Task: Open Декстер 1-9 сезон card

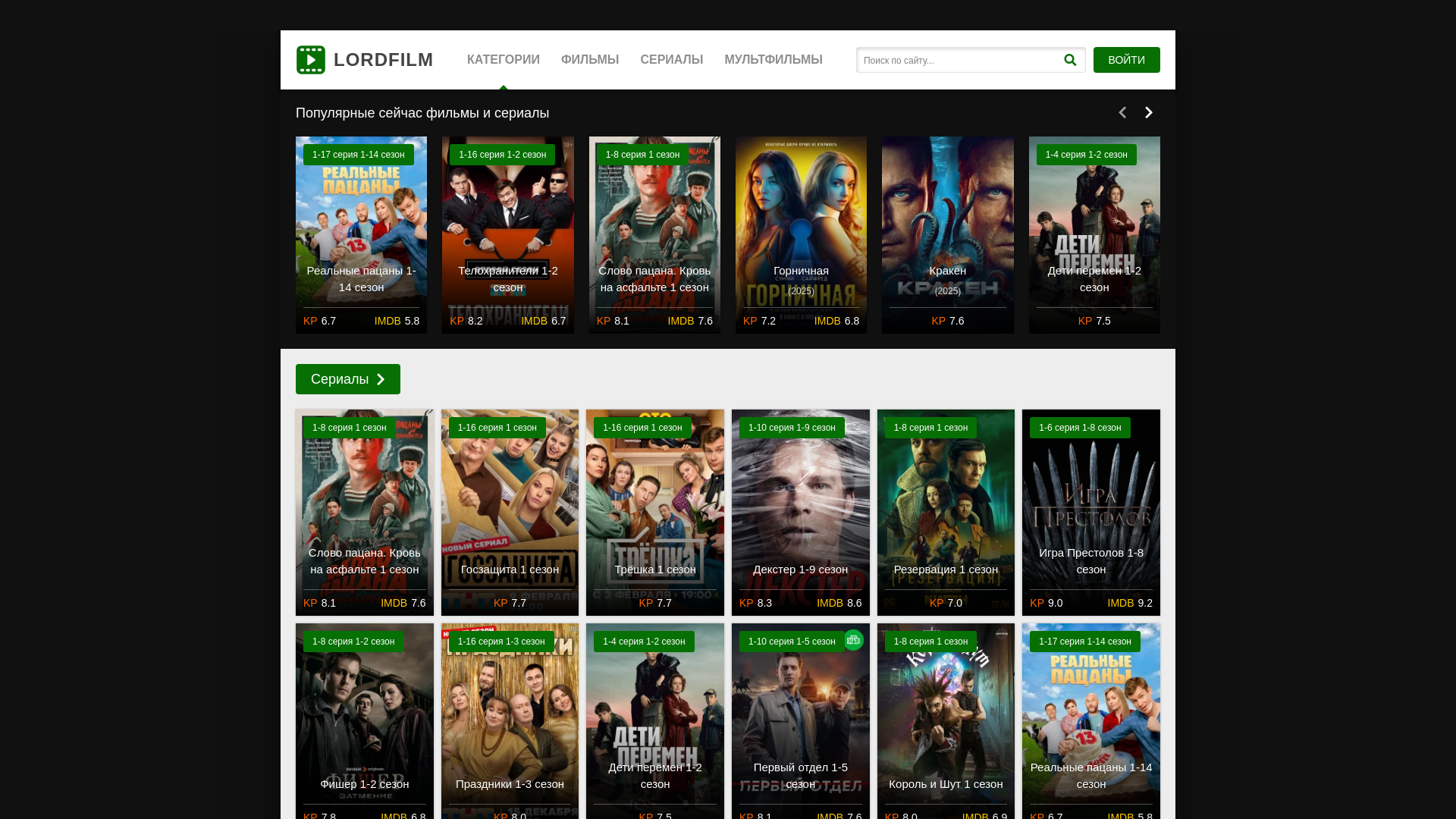Action: pyautogui.click(x=801, y=513)
